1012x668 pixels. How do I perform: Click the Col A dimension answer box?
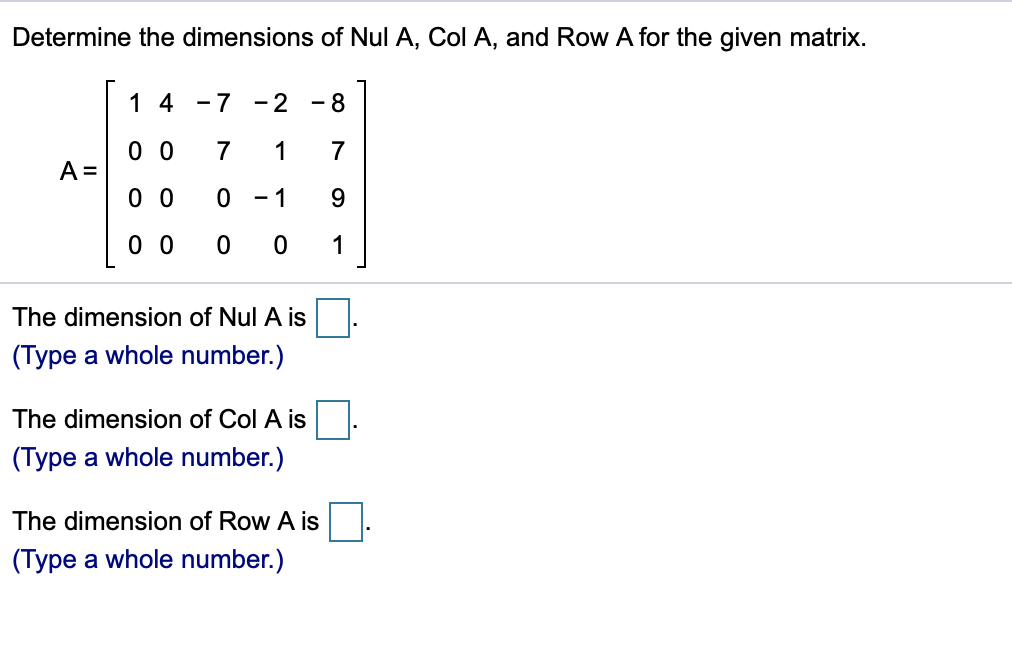(x=331, y=419)
